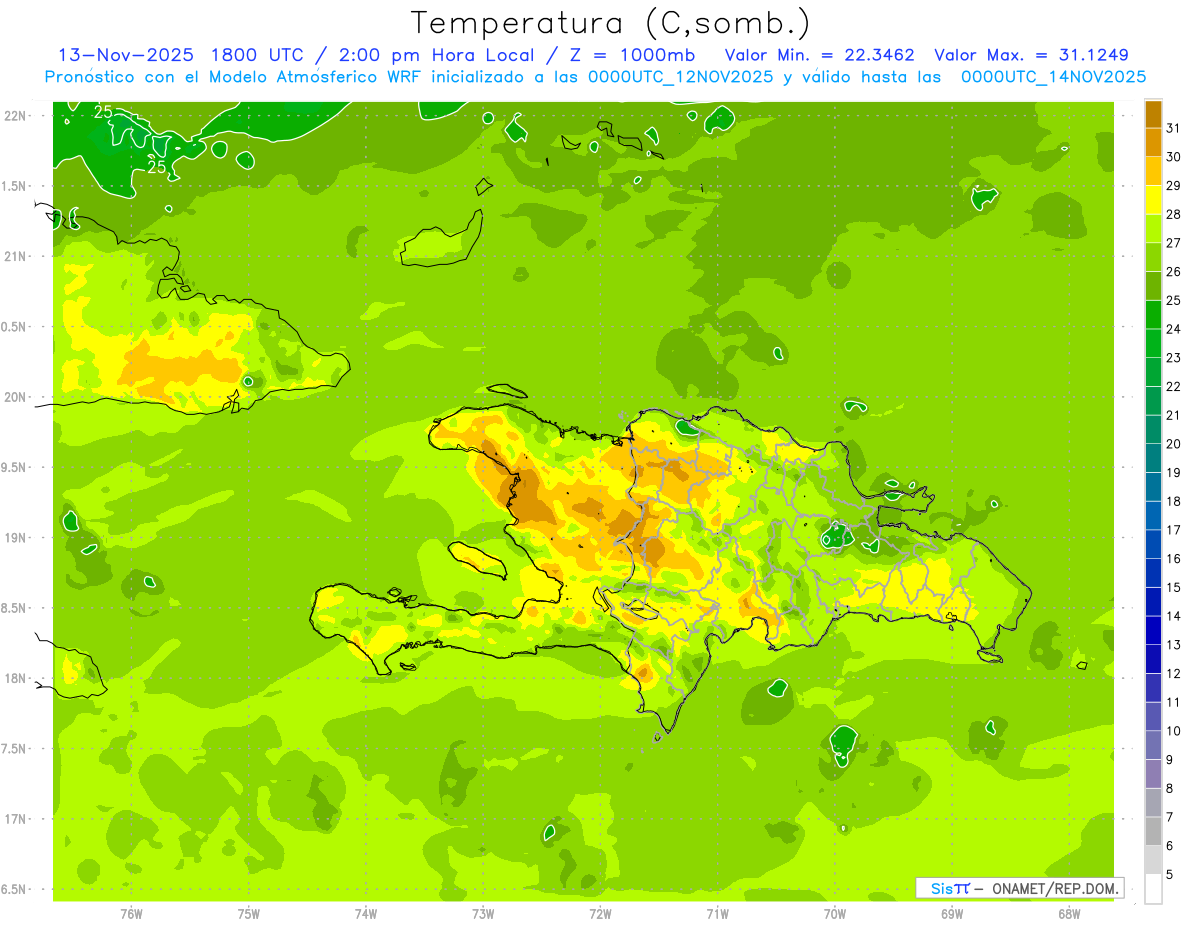Click longitude axis label "73W"

coord(483,914)
